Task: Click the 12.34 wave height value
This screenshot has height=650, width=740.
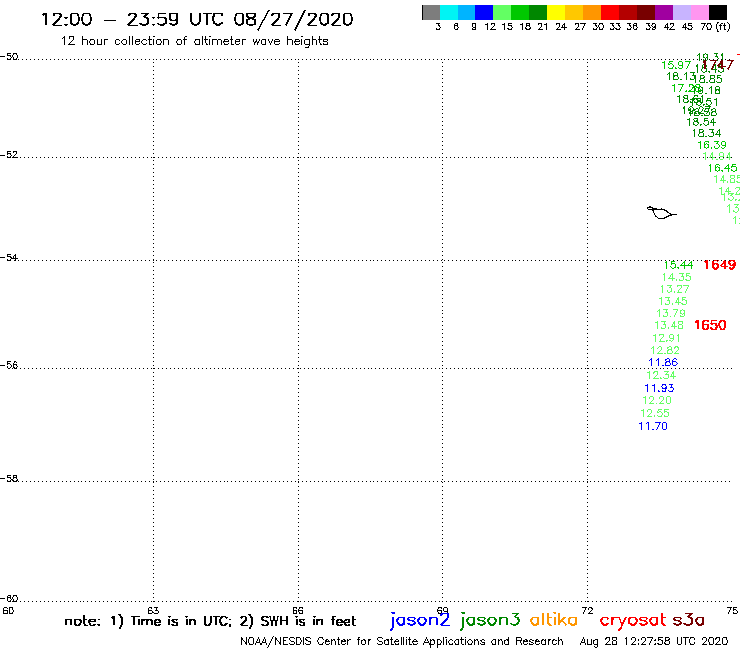Action: pos(661,375)
